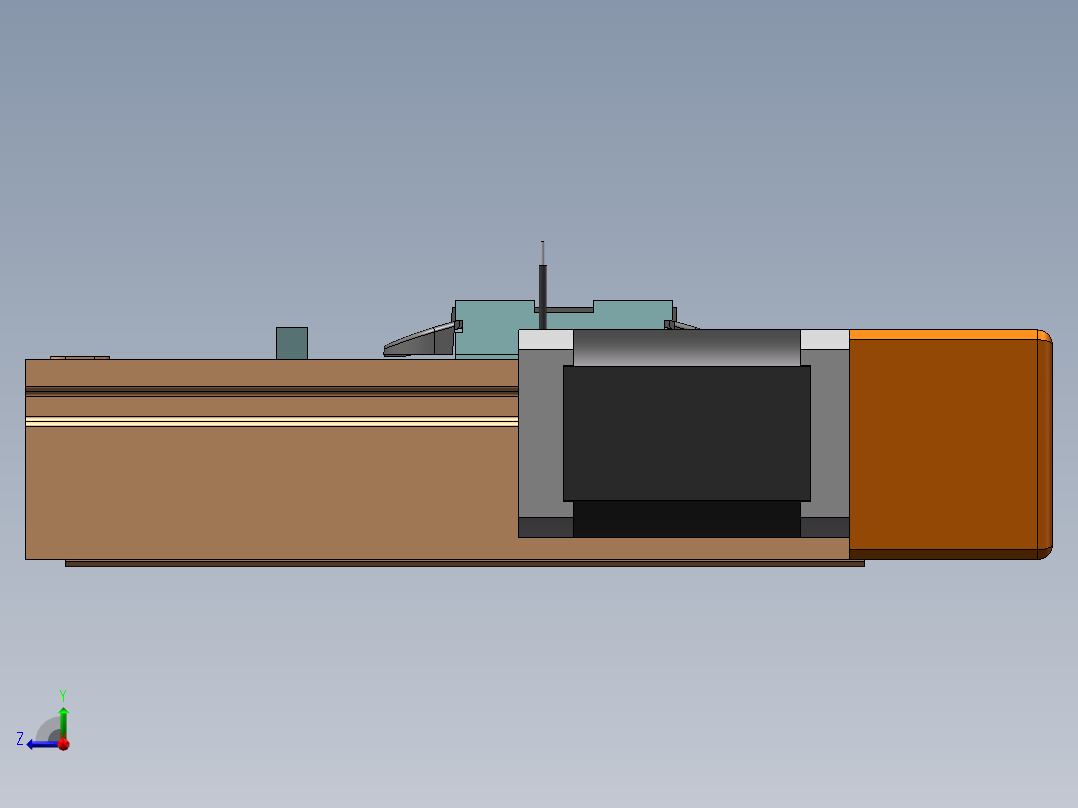Select the large black motor body
The image size is (1078, 808).
[x=687, y=433]
